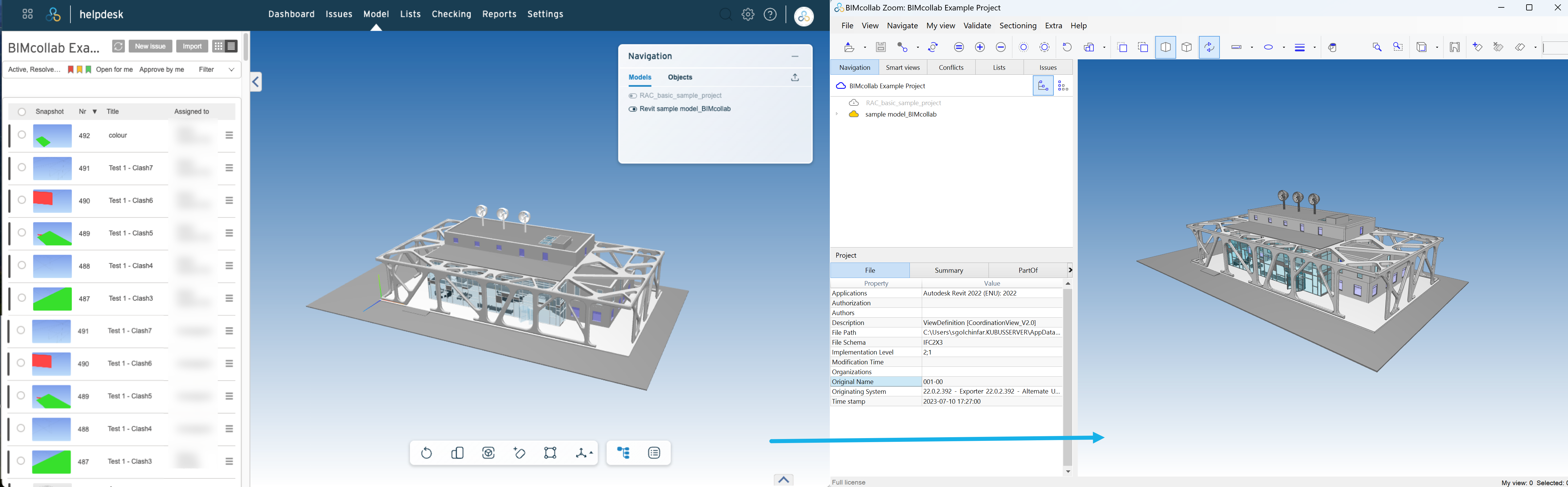The image size is (1568, 487).
Task: Click the properties list icon in web viewer toolbar
Action: click(x=654, y=453)
